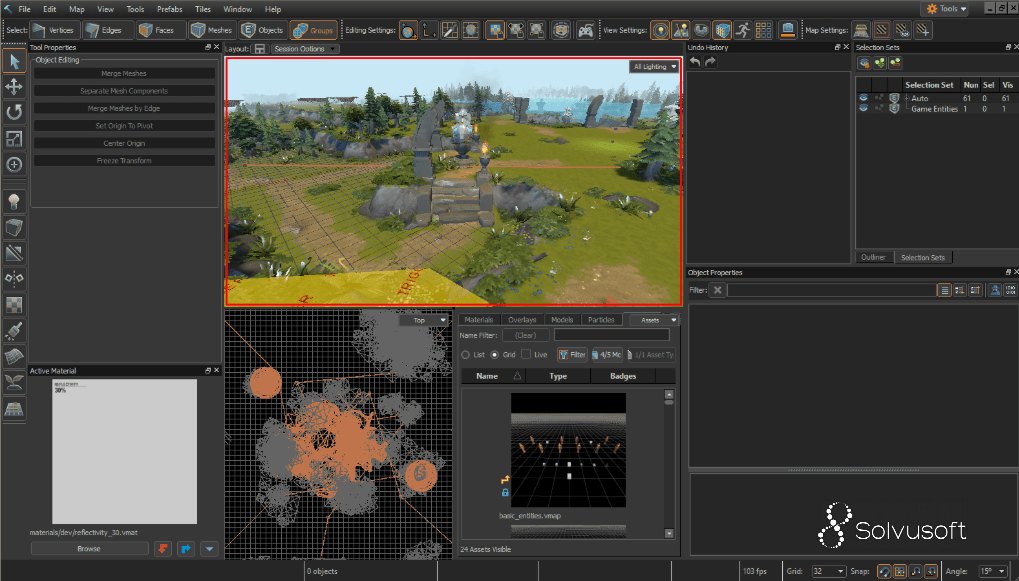
Task: Expand the Session Options dropdown
Action: [x=305, y=48]
